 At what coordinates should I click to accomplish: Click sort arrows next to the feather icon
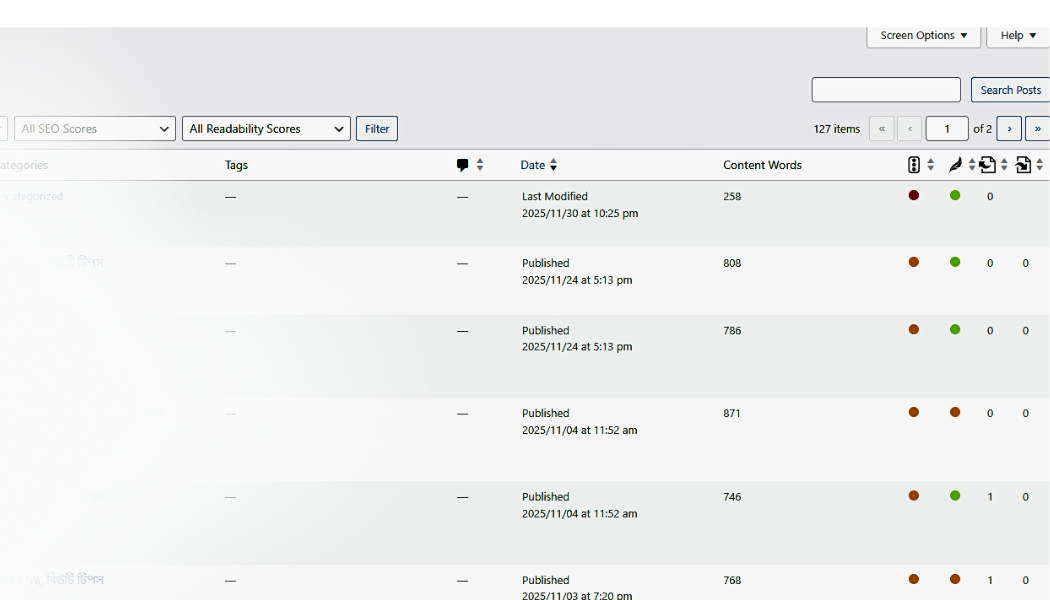coord(971,165)
